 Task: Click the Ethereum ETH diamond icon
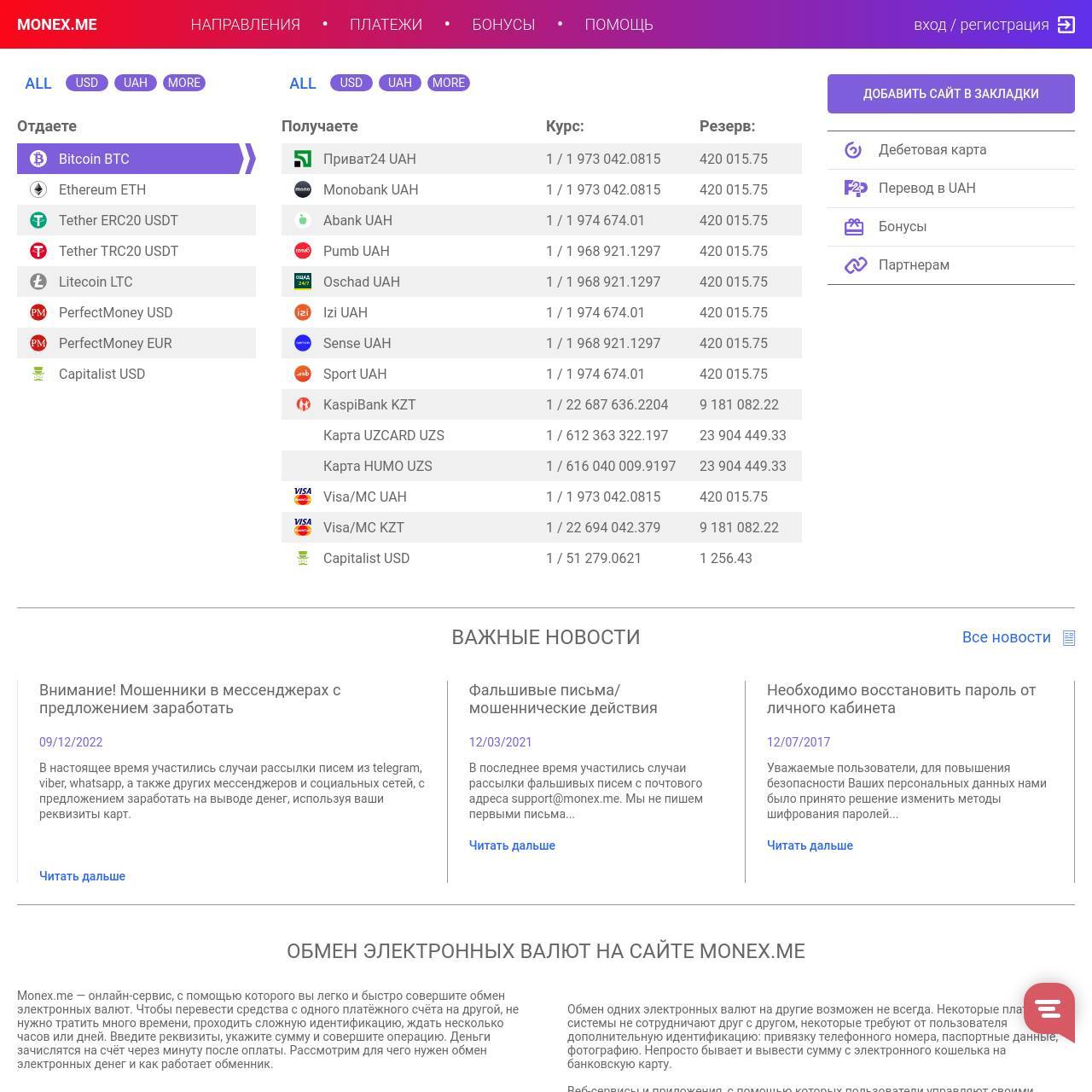(x=38, y=189)
